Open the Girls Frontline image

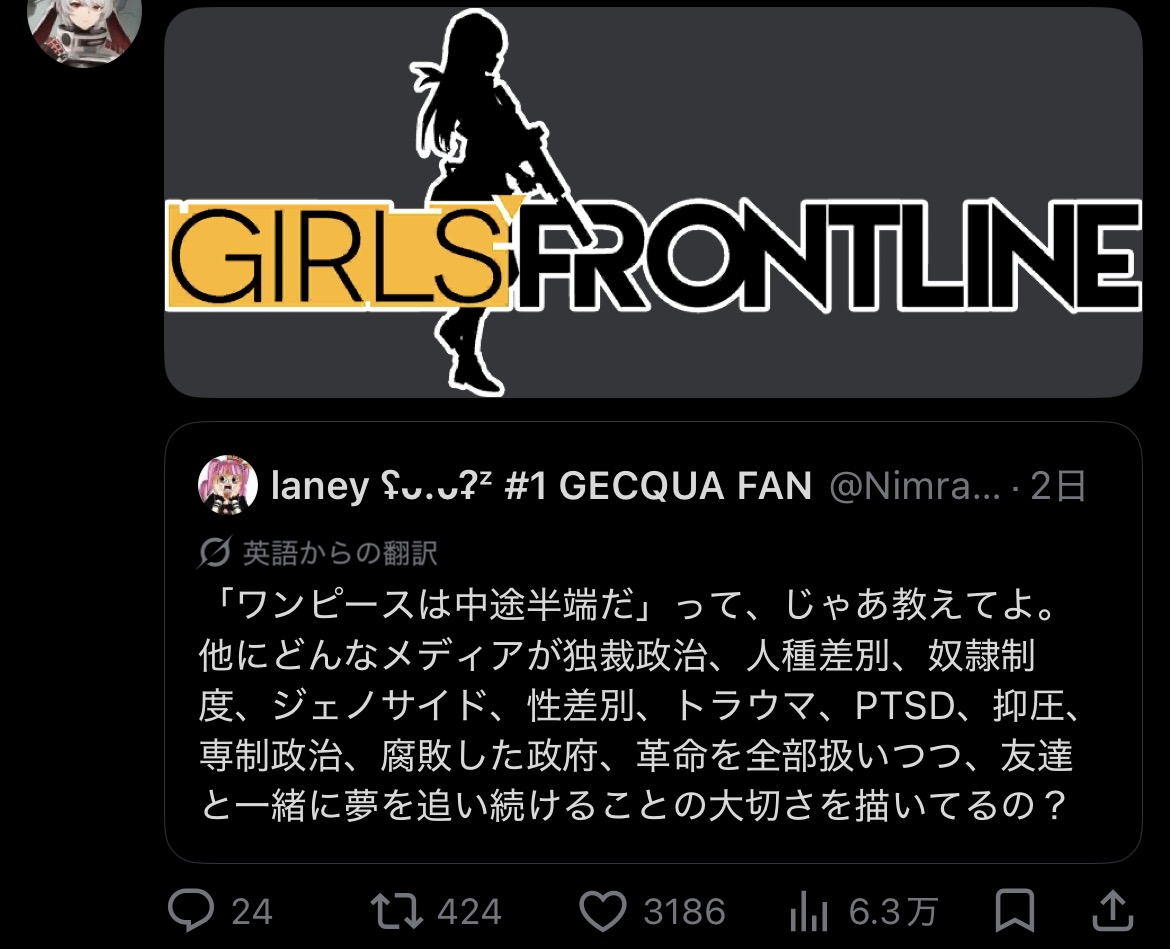click(654, 202)
